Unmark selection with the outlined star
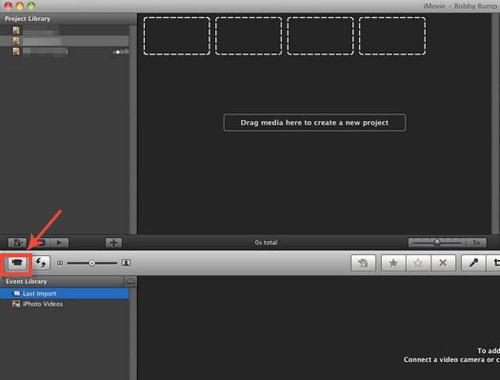Screen dimensions: 500x380 418,263
